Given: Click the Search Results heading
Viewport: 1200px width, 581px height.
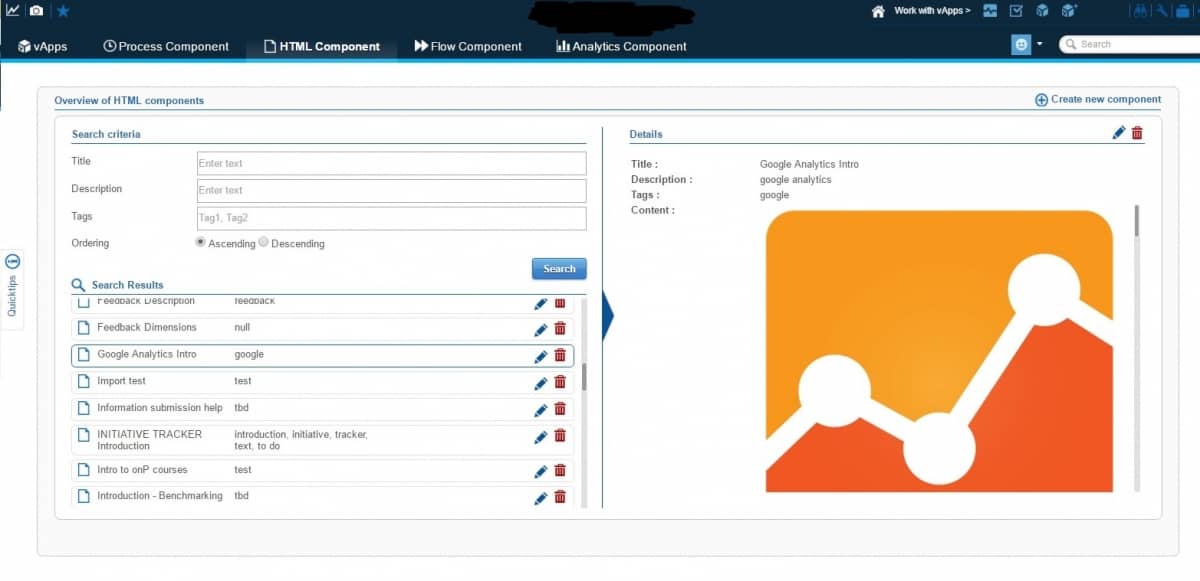Looking at the screenshot, I should point(127,285).
